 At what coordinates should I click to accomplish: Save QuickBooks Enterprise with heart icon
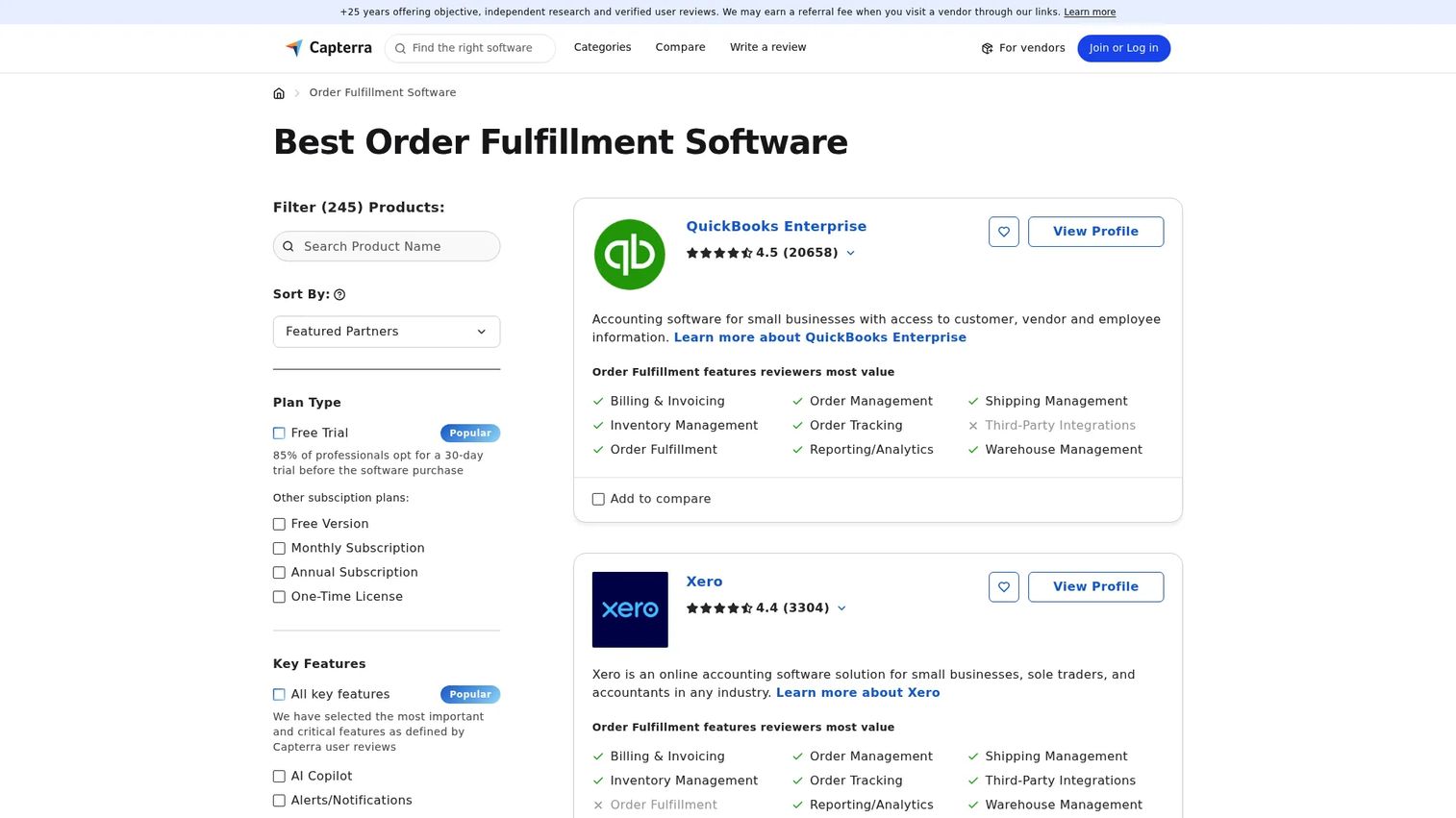(1003, 232)
